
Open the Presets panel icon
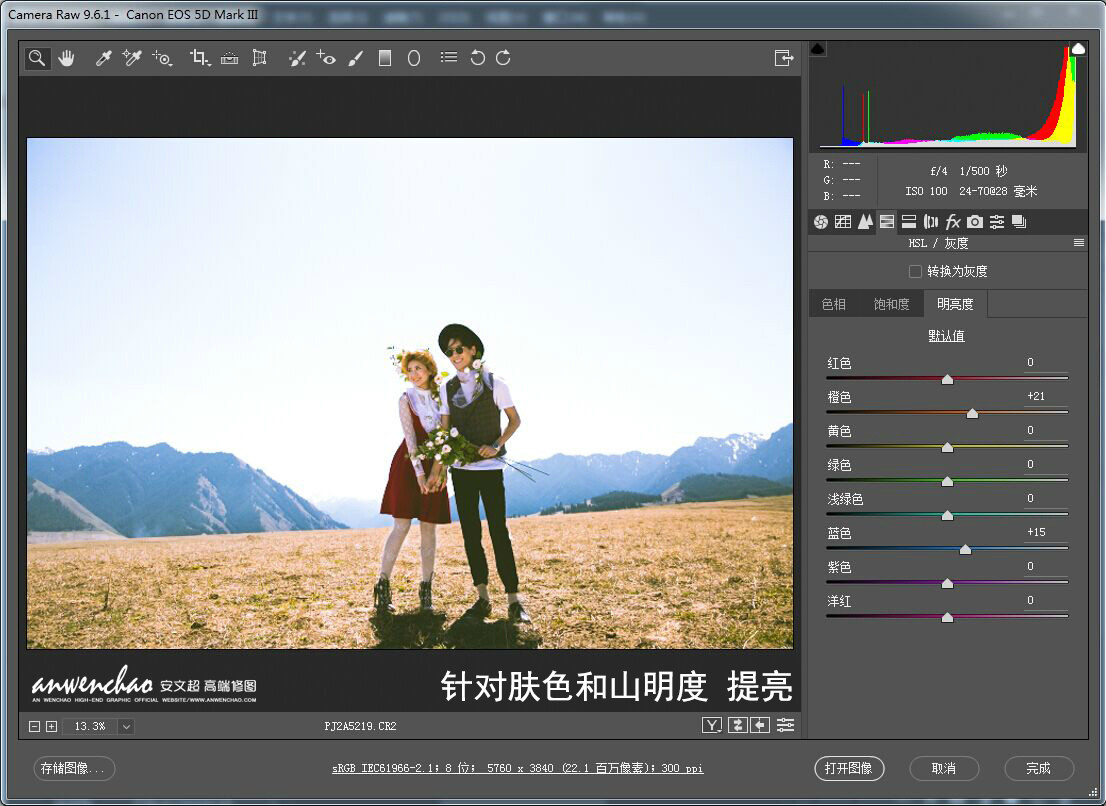click(x=997, y=222)
